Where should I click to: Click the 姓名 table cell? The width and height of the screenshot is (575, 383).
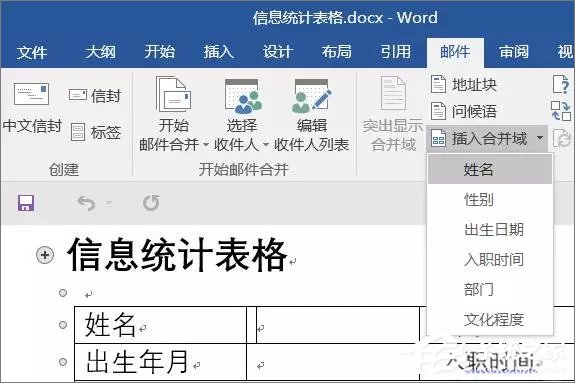160,325
